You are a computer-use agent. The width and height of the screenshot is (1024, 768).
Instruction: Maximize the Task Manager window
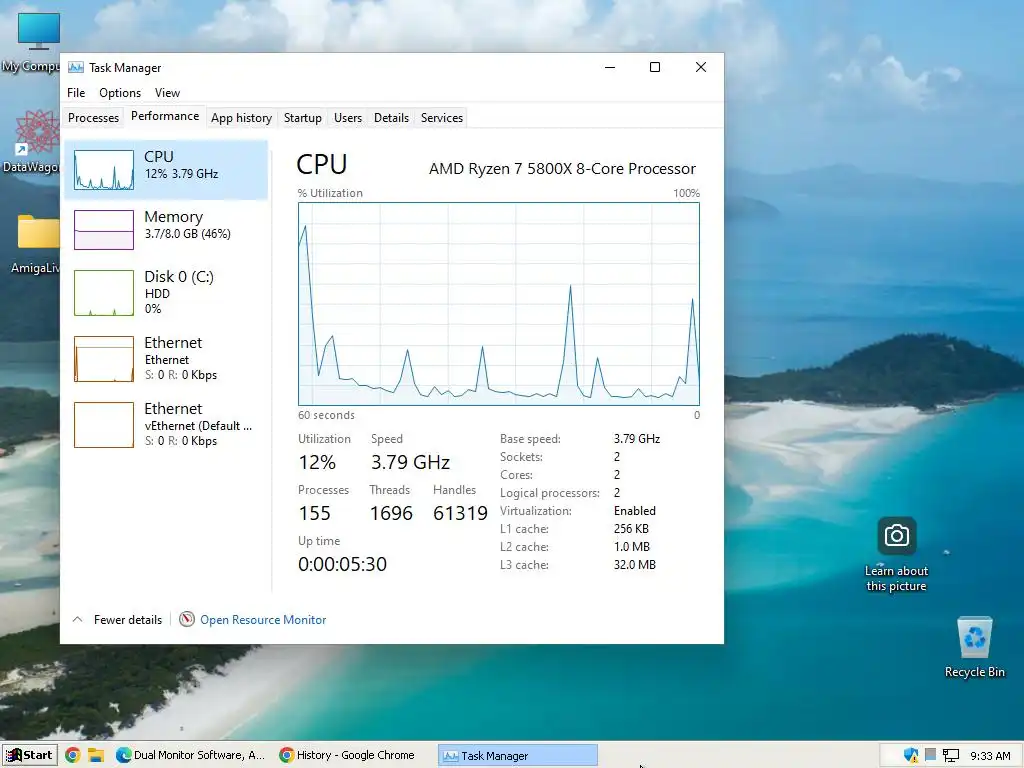coord(655,67)
